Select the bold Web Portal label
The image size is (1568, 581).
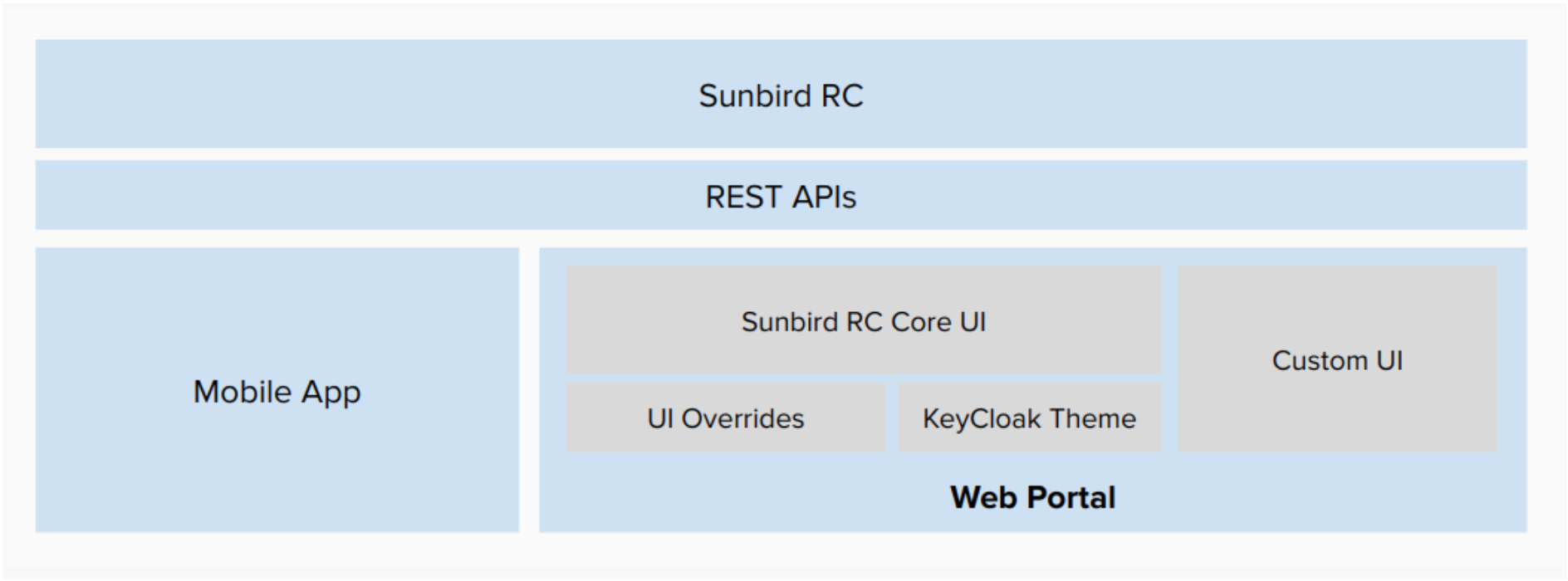[1032, 497]
